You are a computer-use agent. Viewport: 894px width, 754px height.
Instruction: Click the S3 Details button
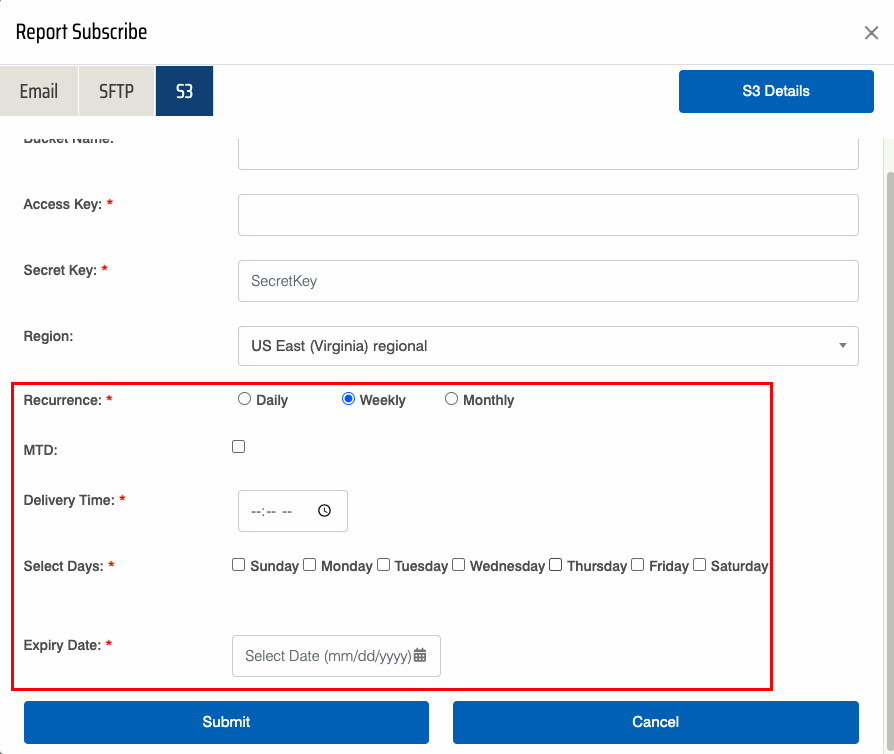[x=776, y=91]
